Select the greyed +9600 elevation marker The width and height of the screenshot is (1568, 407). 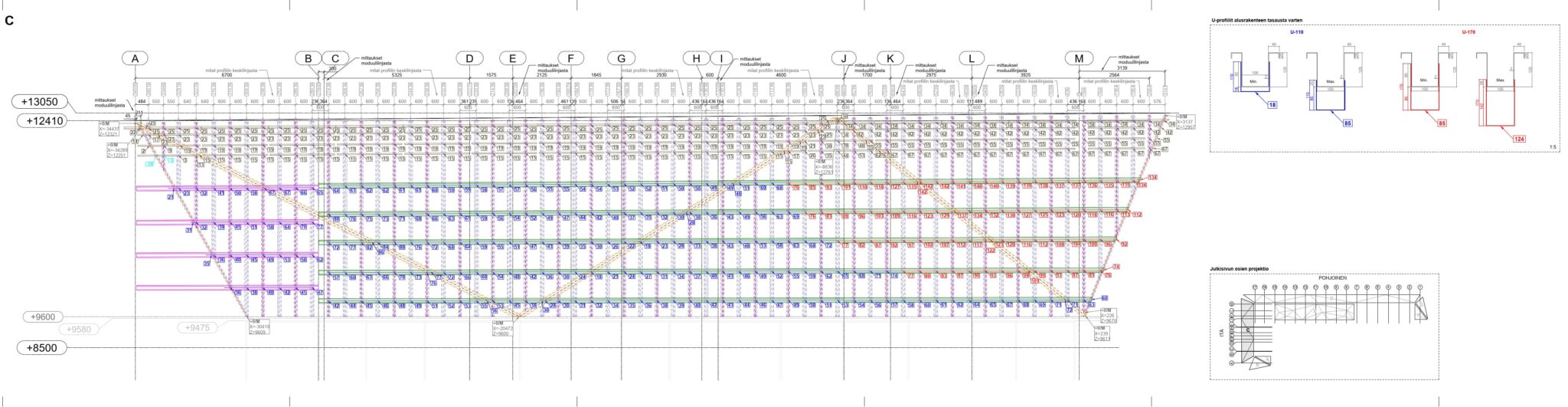[x=43, y=317]
